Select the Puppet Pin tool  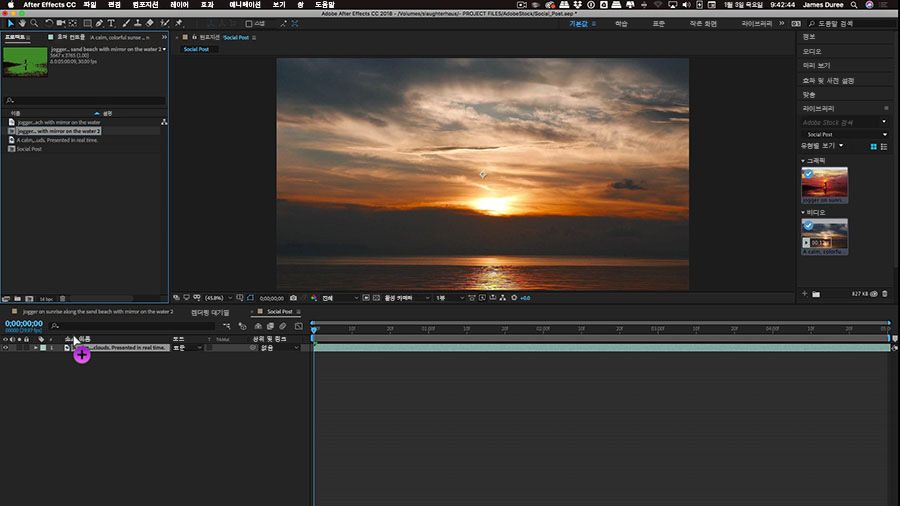pyautogui.click(x=179, y=24)
